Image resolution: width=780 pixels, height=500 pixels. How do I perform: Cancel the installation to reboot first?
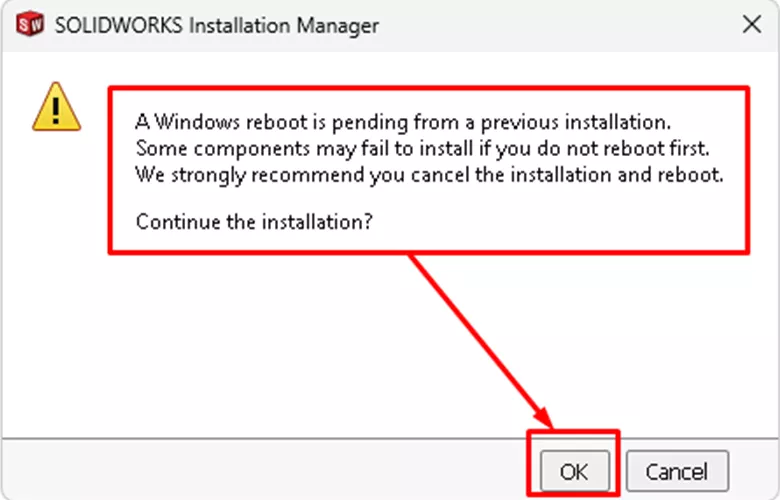click(x=677, y=471)
